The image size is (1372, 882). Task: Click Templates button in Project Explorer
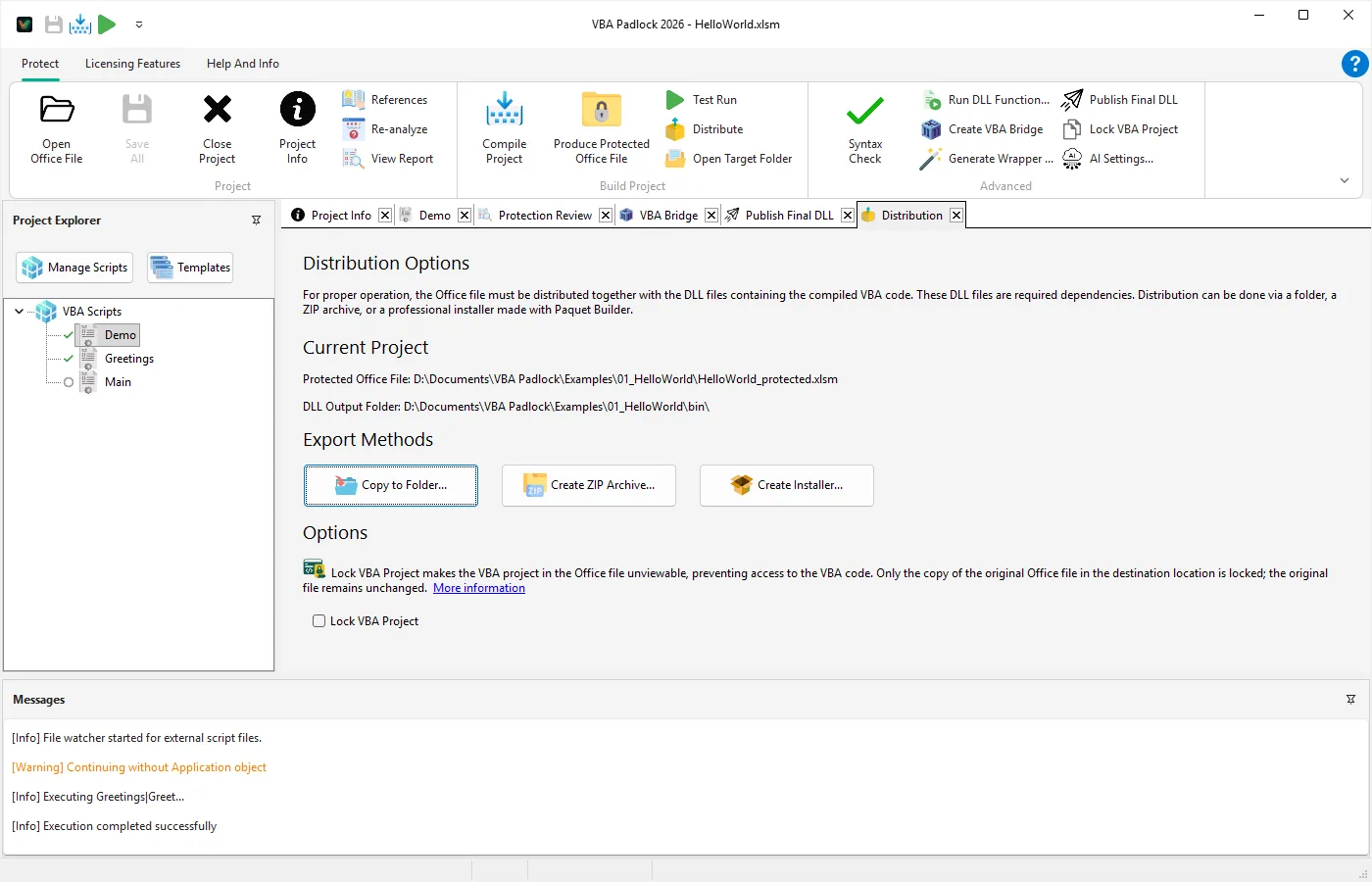pos(190,268)
